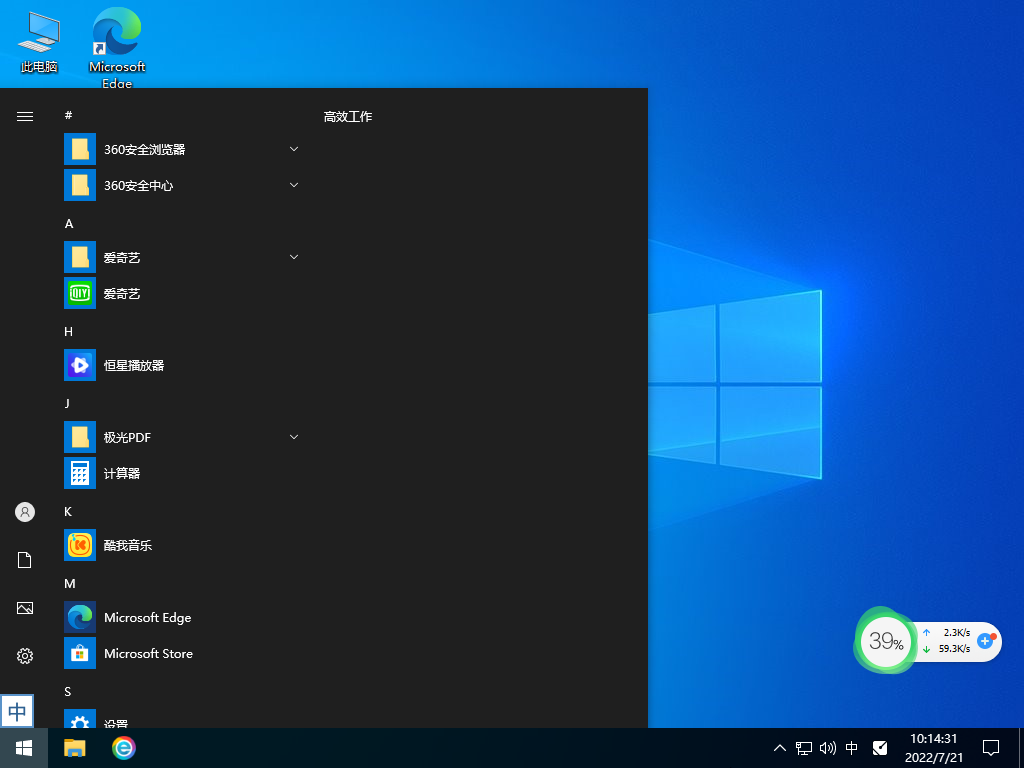1024x768 pixels.
Task: Launch the 计算器 (Calculator) app
Action: pos(122,473)
